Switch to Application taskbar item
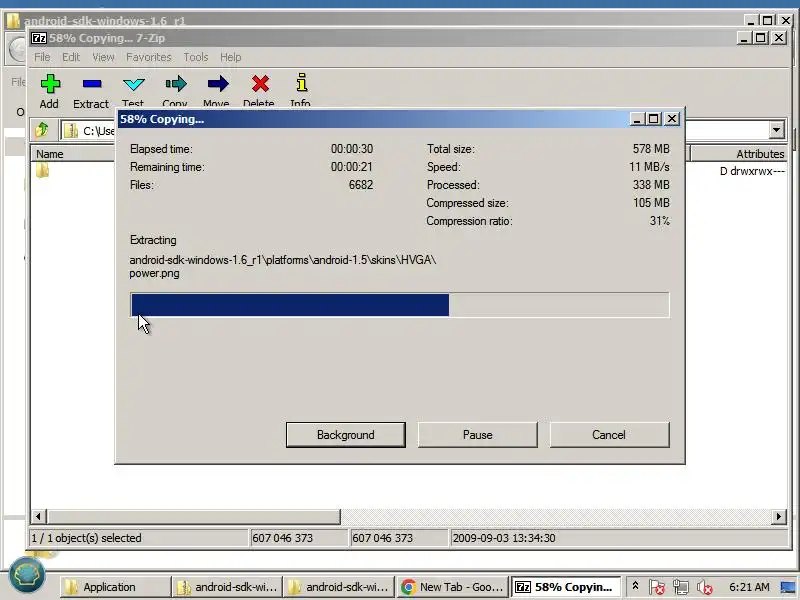The image size is (800, 600). (x=115, y=587)
